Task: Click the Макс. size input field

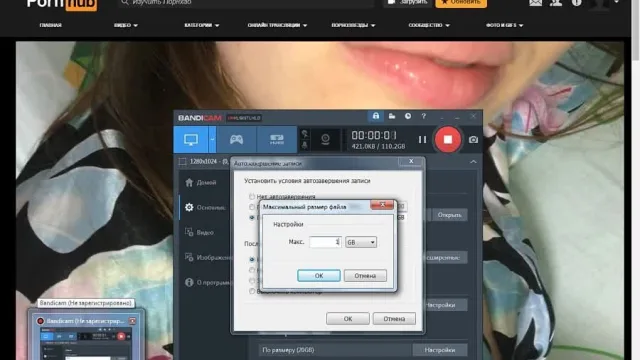Action: click(x=325, y=242)
